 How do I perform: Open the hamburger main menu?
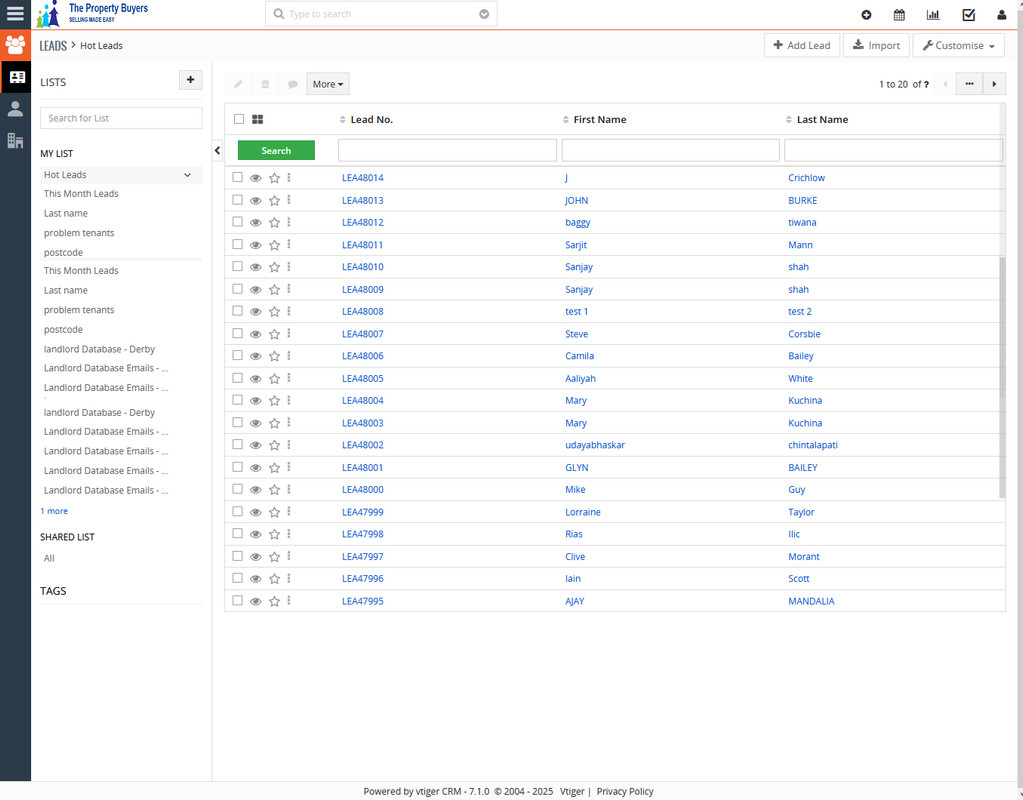pyautogui.click(x=15, y=14)
